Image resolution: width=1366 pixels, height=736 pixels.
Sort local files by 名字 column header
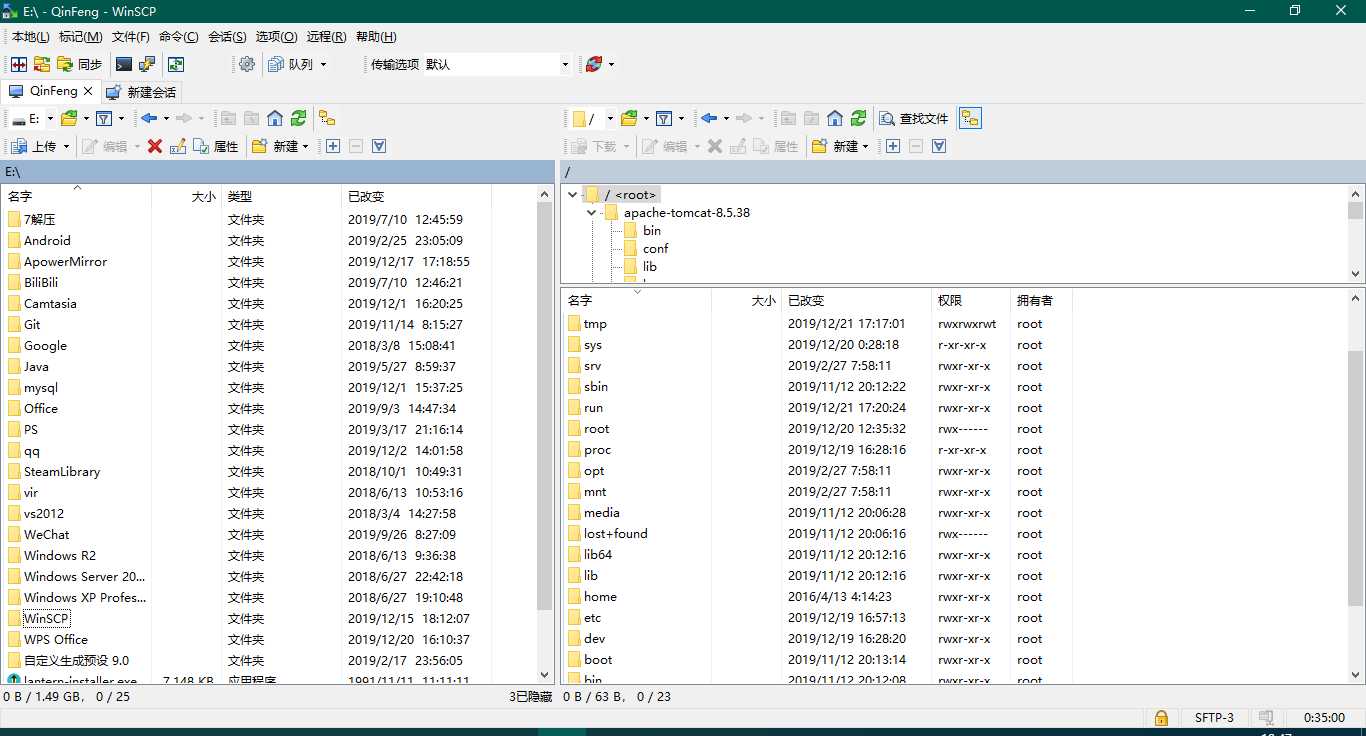pos(77,196)
